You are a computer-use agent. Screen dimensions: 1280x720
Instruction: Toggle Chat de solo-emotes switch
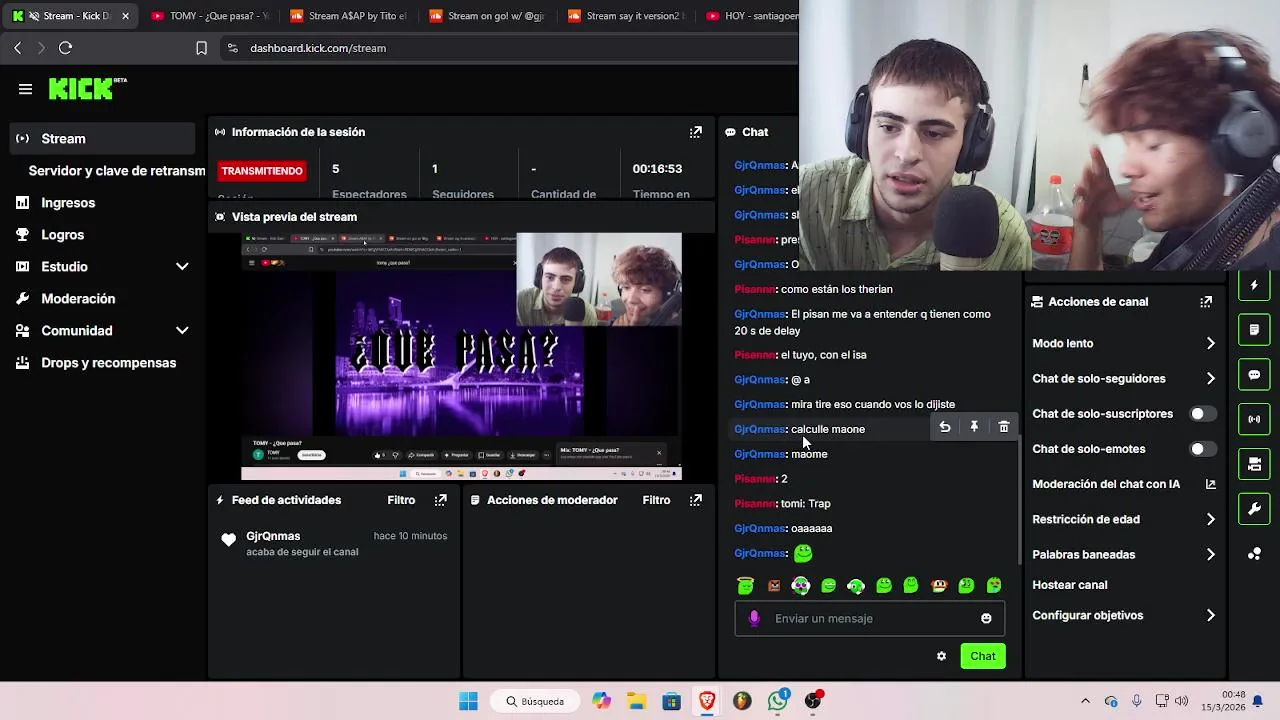(1203, 449)
